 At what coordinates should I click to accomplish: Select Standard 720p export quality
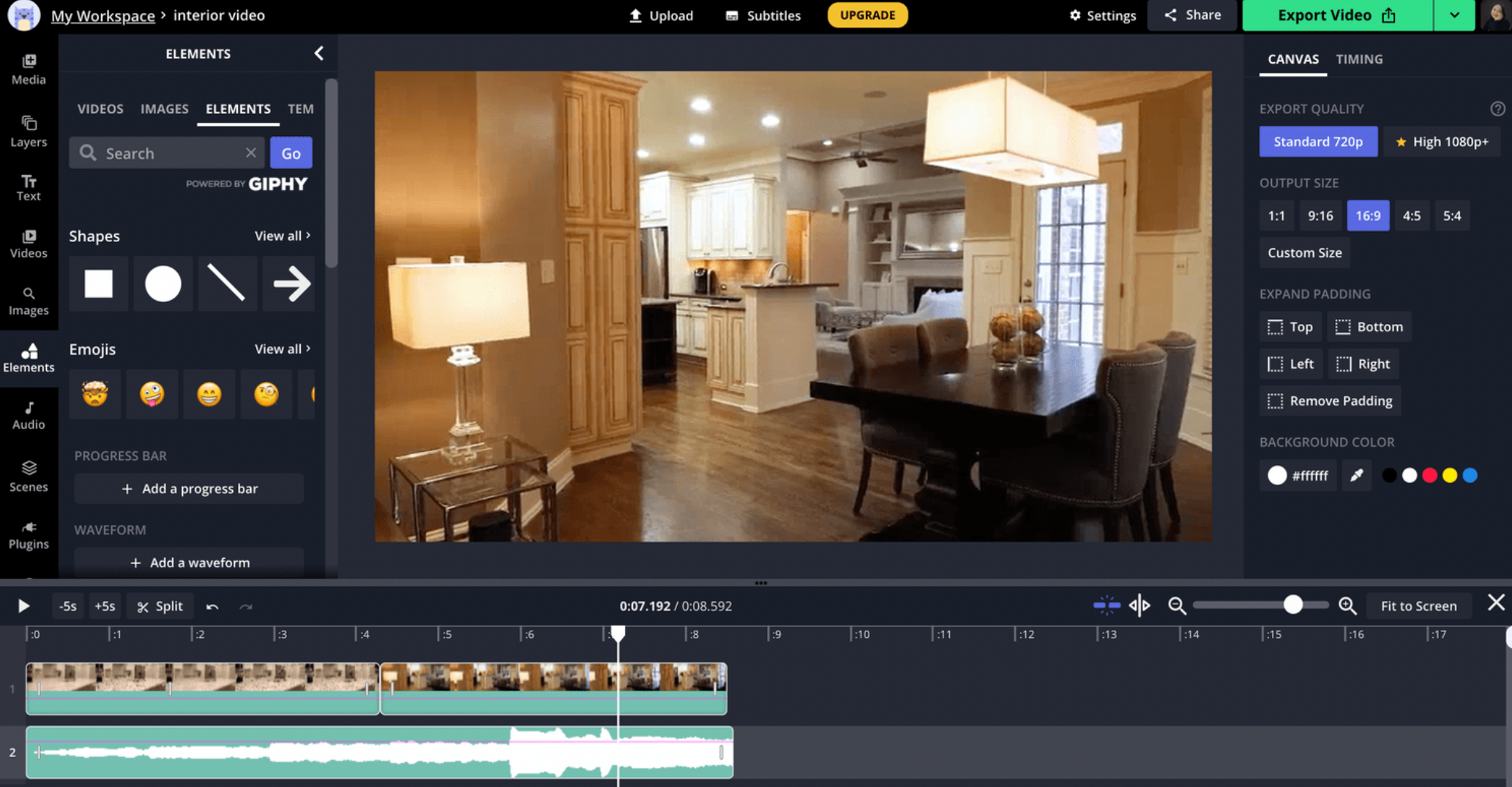(1318, 142)
